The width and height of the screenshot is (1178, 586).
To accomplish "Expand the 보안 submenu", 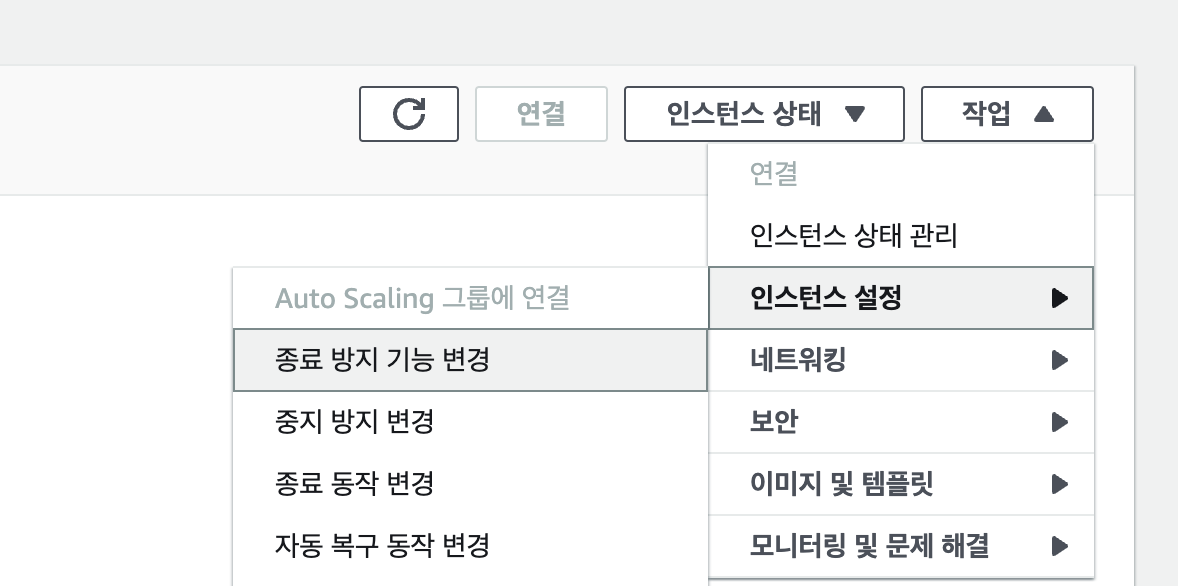I will [901, 422].
